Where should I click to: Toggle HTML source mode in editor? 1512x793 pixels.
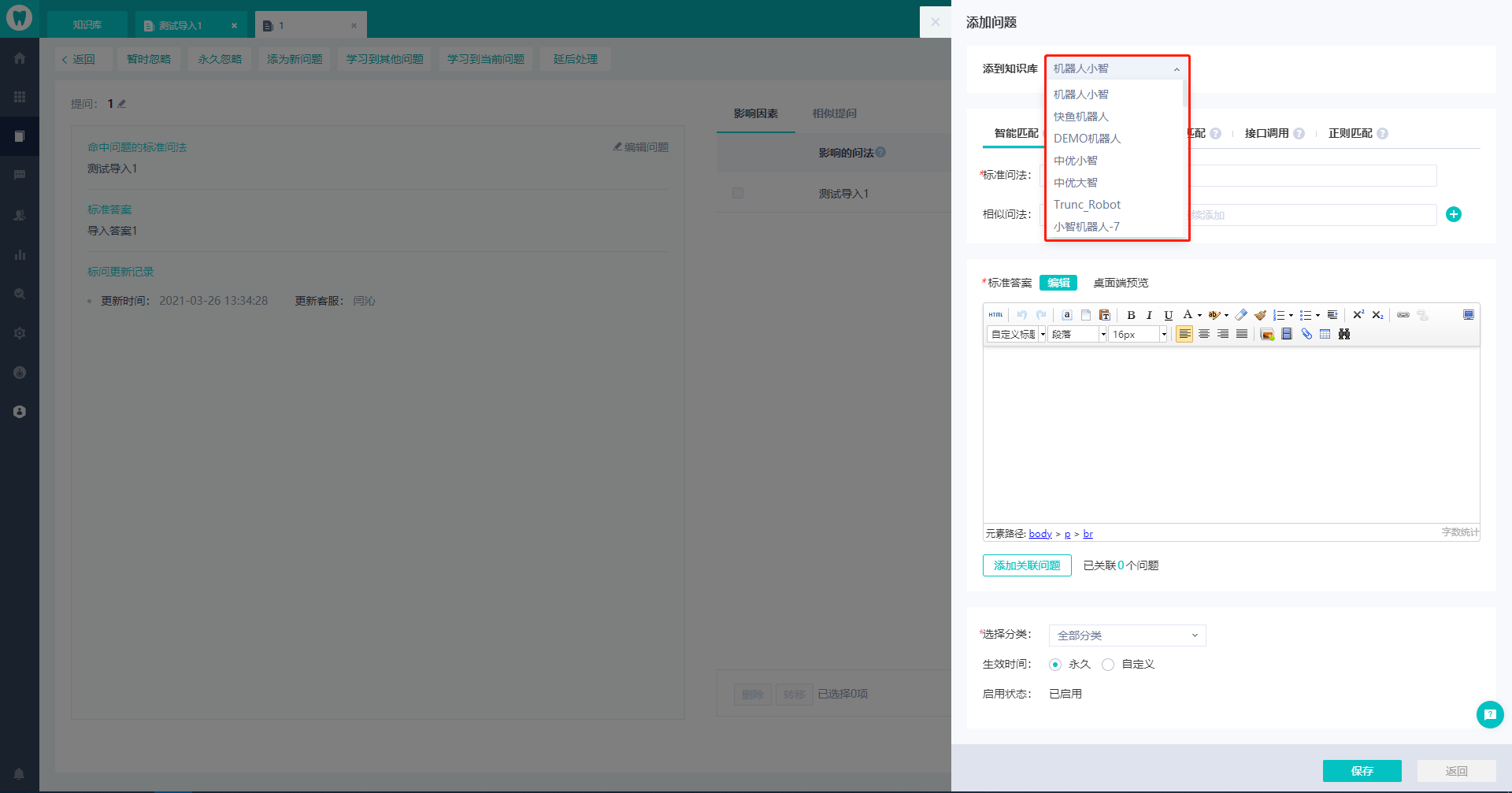pyautogui.click(x=995, y=315)
